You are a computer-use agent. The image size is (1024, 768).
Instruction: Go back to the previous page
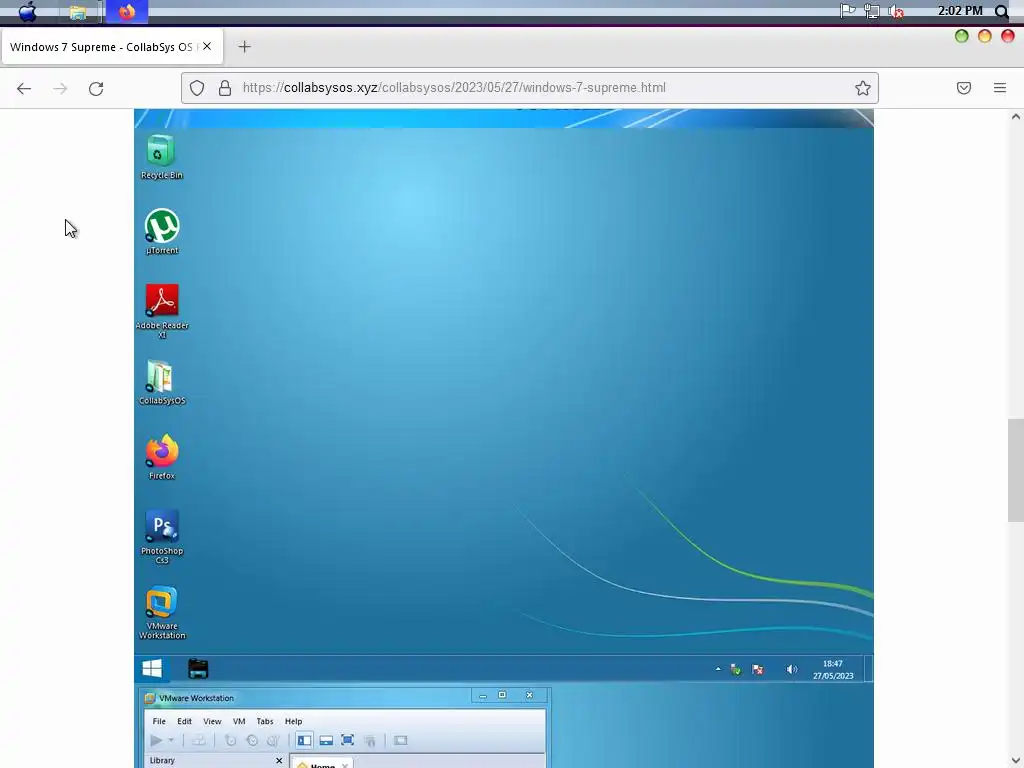pos(24,88)
